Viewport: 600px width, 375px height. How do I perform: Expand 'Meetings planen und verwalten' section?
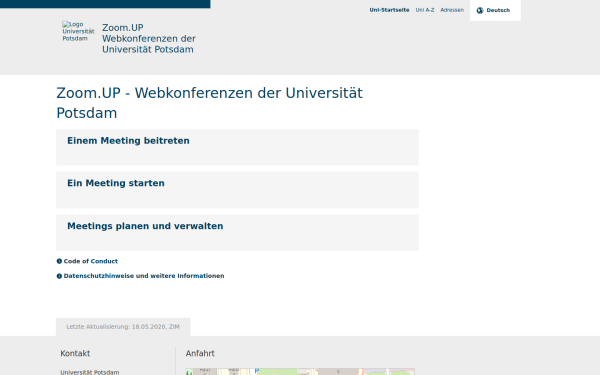coord(237,233)
